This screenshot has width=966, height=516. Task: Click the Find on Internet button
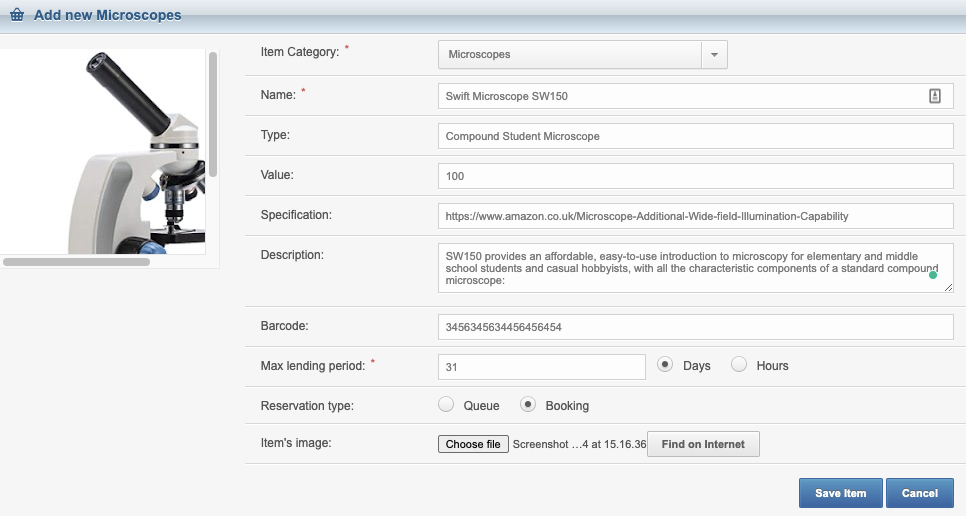(703, 444)
